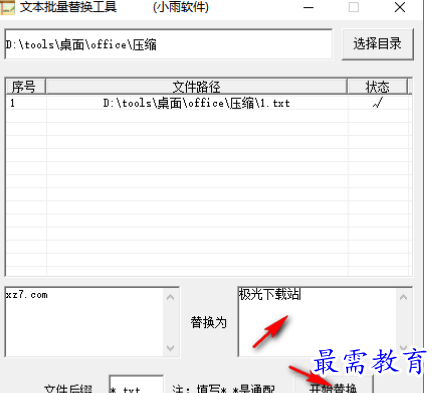The height and width of the screenshot is (393, 435).
Task: Focus the file suffix field *.txt
Action: pyautogui.click(x=136, y=385)
